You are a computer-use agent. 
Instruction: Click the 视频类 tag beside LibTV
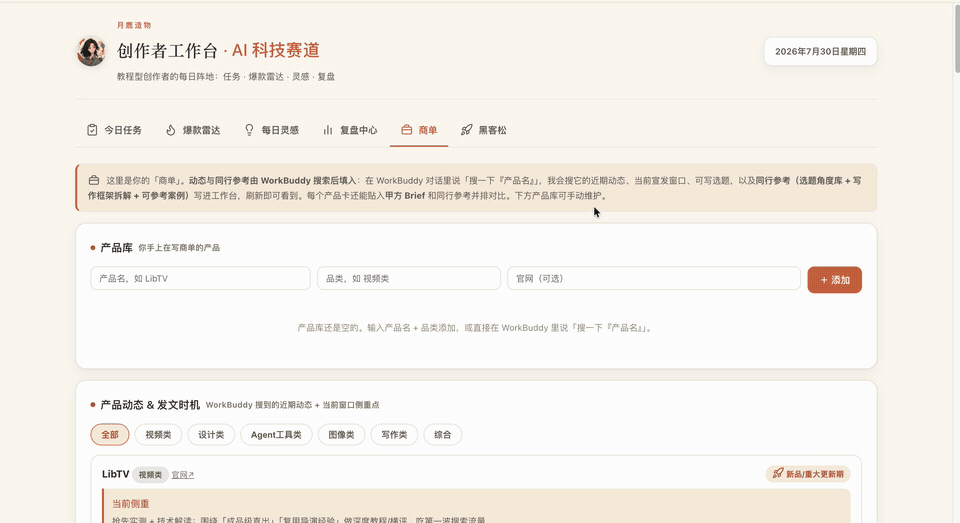click(x=150, y=475)
